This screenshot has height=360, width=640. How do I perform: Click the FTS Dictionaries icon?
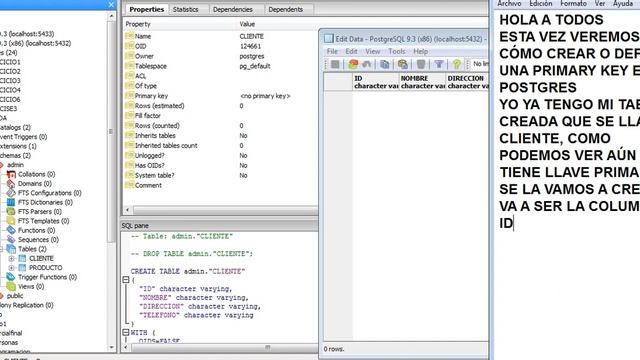11,202
